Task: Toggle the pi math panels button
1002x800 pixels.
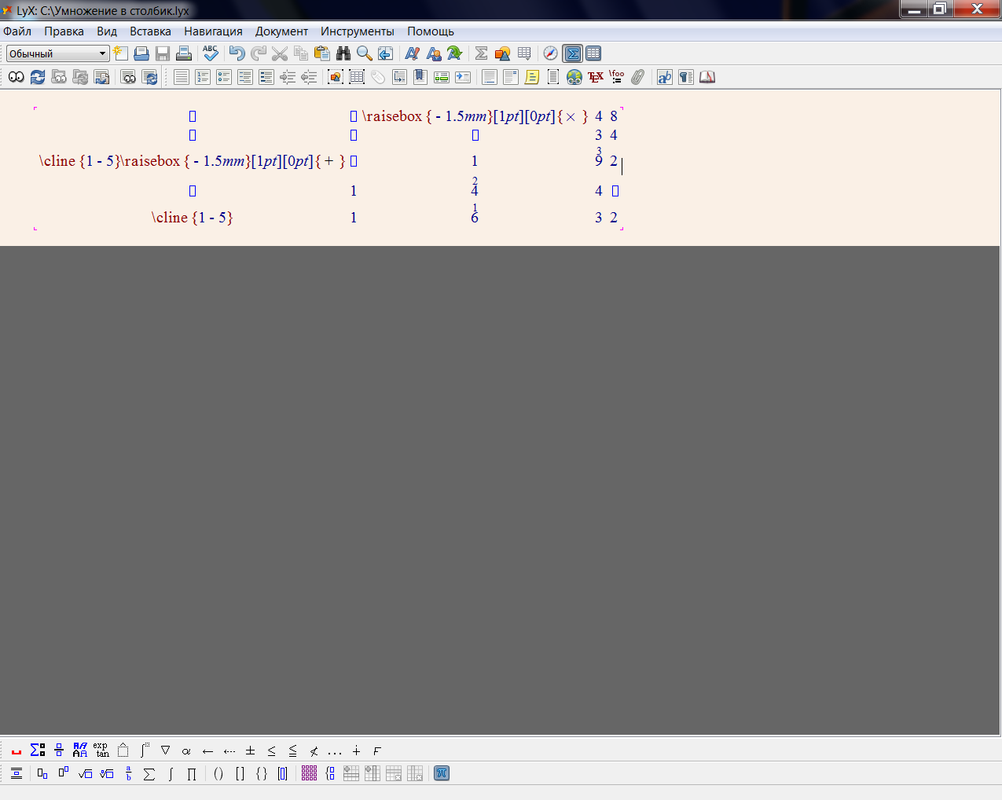Action: tap(442, 774)
